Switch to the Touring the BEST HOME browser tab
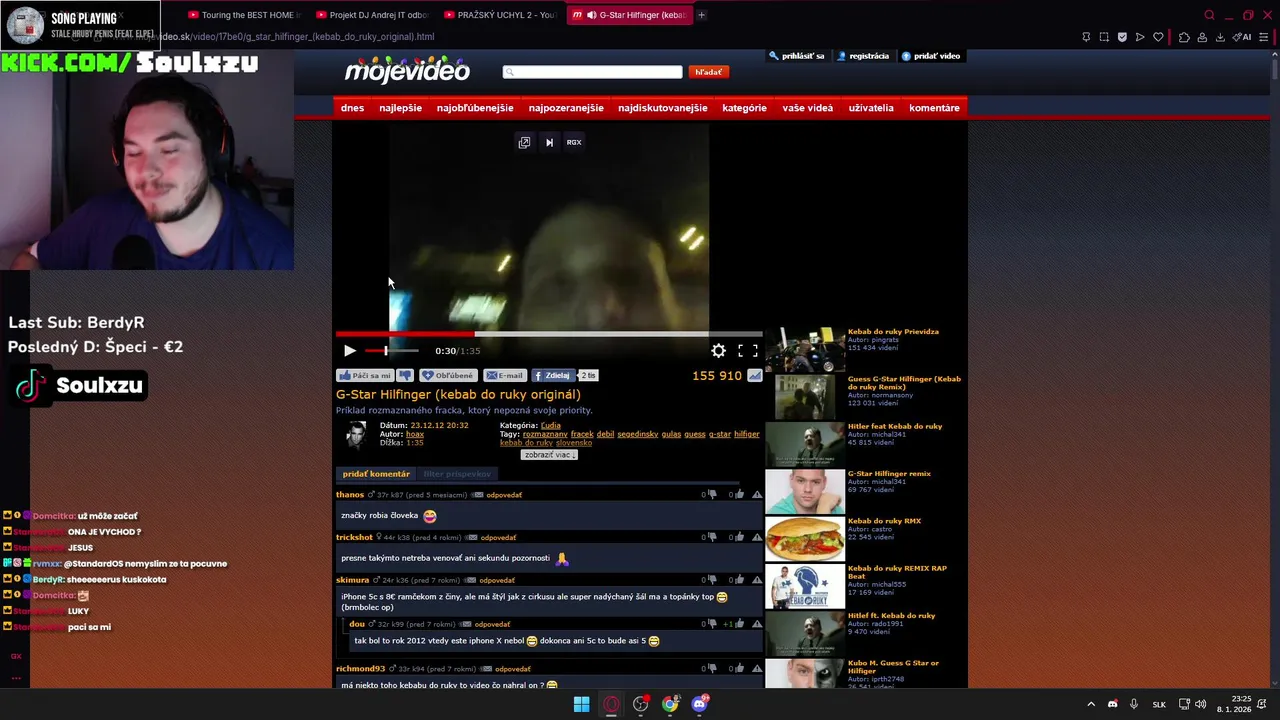 [x=243, y=15]
